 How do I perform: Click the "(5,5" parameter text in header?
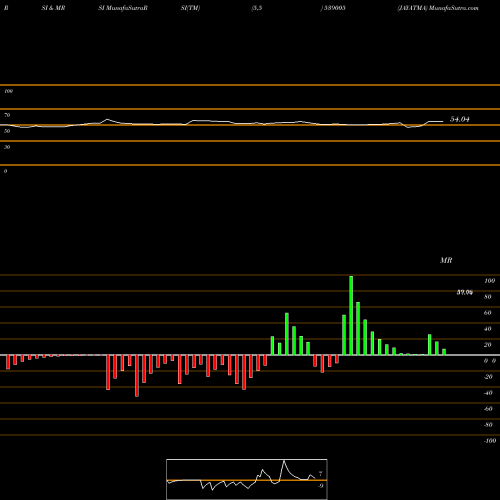tap(257, 8)
